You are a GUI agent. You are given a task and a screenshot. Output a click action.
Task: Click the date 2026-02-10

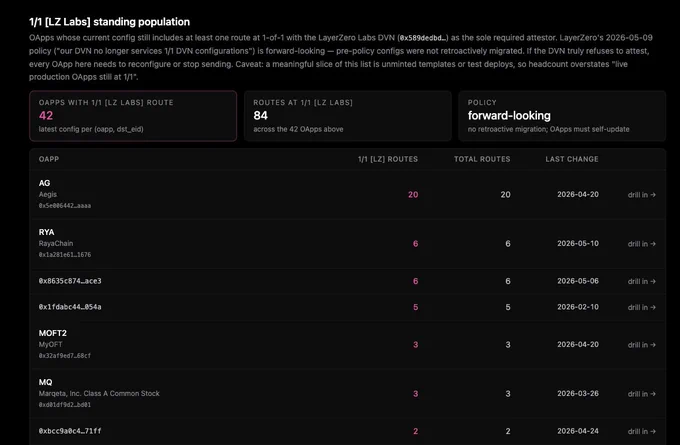click(x=578, y=307)
